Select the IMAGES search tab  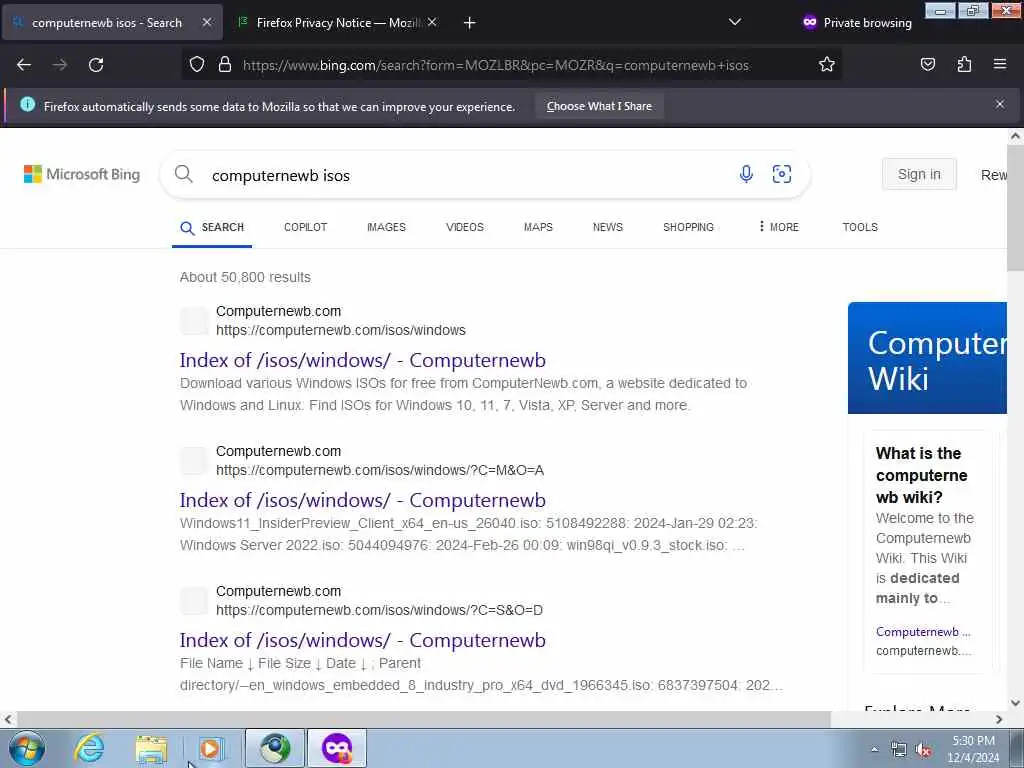(386, 227)
